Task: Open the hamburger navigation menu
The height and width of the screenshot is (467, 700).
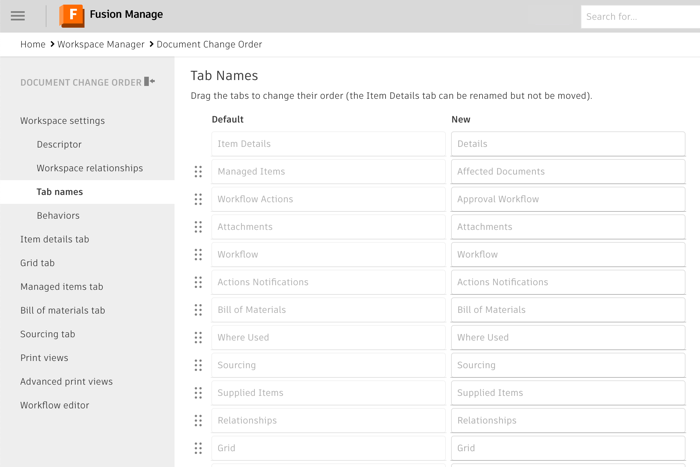Action: pos(18,16)
